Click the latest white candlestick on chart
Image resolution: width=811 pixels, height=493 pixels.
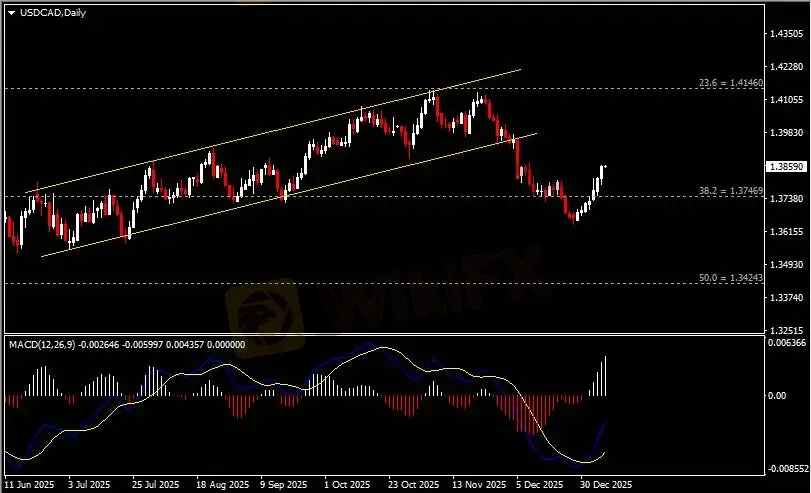point(603,172)
